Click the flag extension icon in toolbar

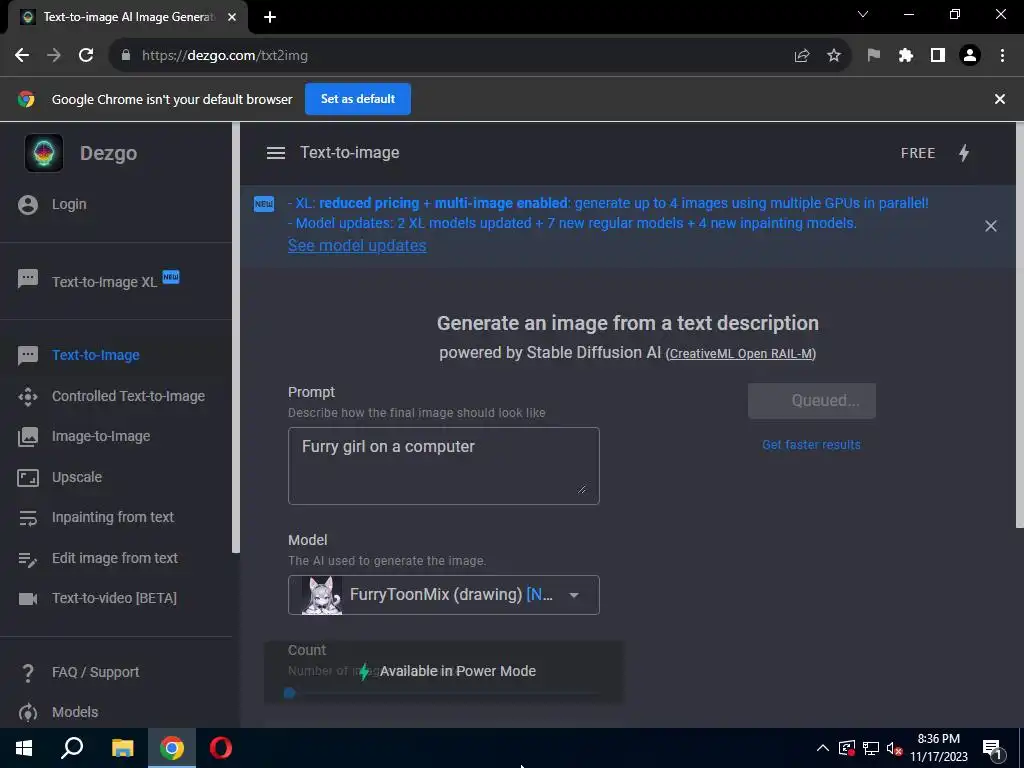pyautogui.click(x=874, y=56)
